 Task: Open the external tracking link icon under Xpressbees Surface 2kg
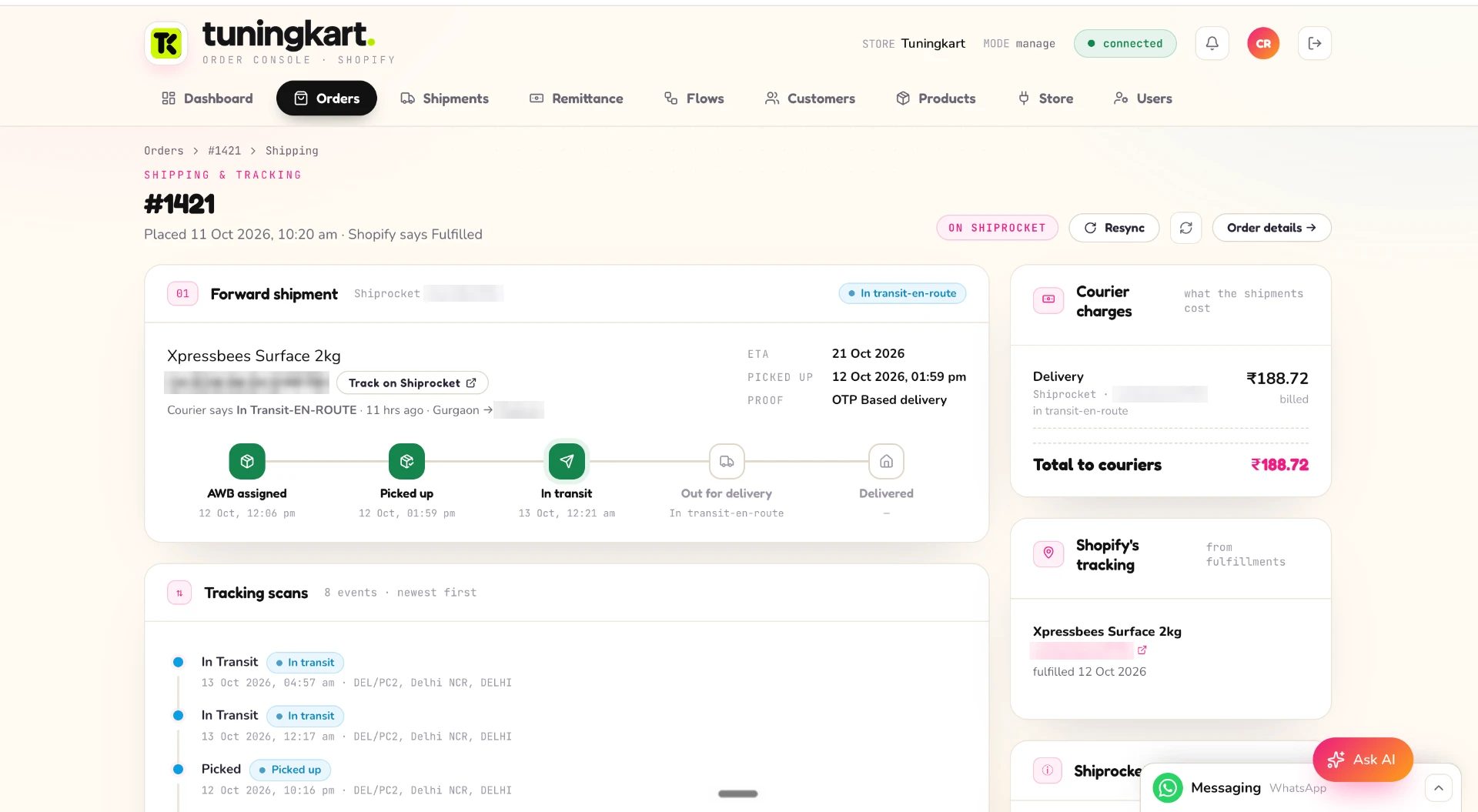pyautogui.click(x=1142, y=650)
